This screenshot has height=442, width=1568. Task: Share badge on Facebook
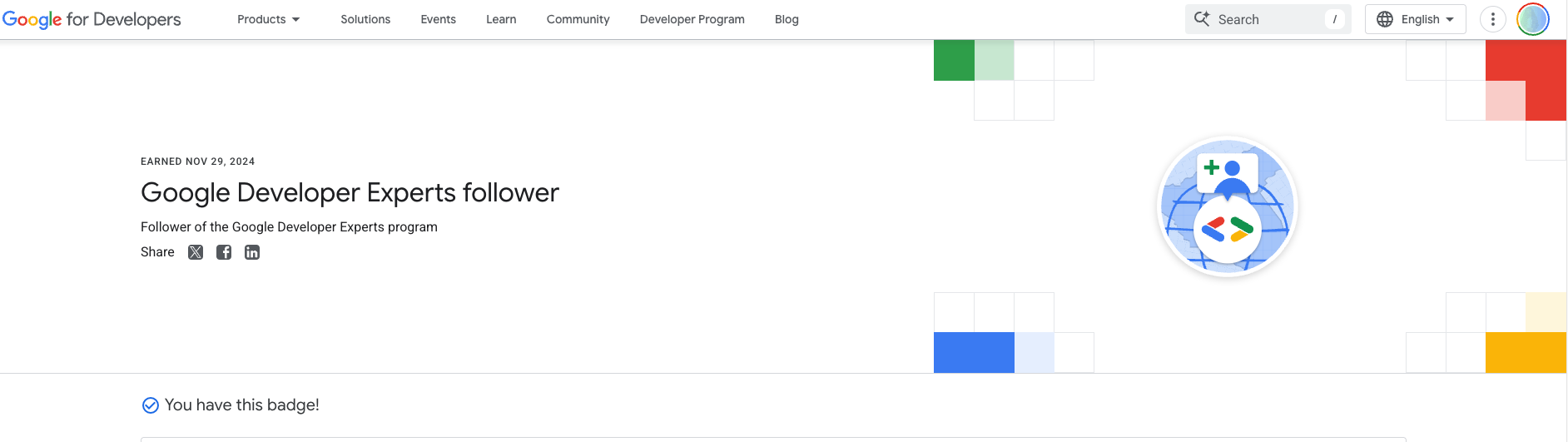(x=224, y=252)
